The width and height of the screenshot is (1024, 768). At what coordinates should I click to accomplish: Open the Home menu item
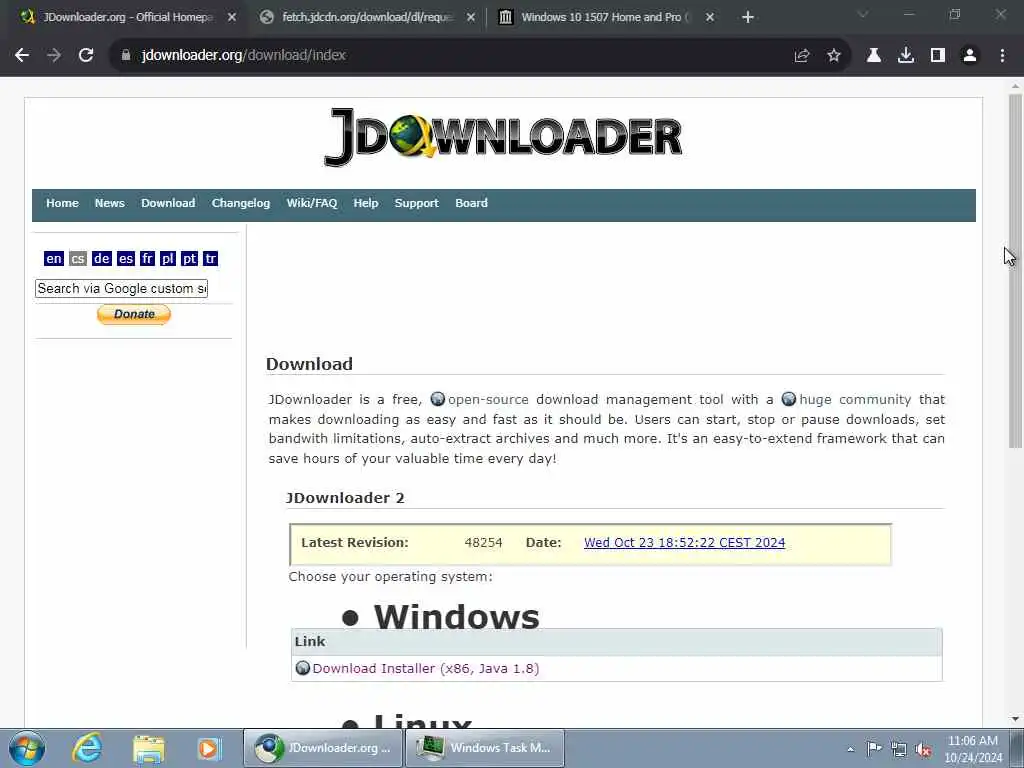(62, 203)
